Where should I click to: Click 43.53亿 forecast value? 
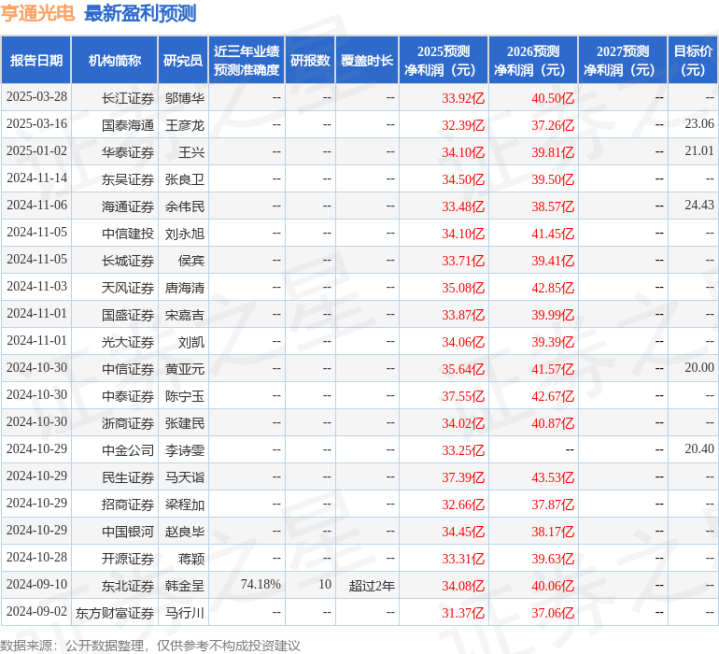[553, 477]
